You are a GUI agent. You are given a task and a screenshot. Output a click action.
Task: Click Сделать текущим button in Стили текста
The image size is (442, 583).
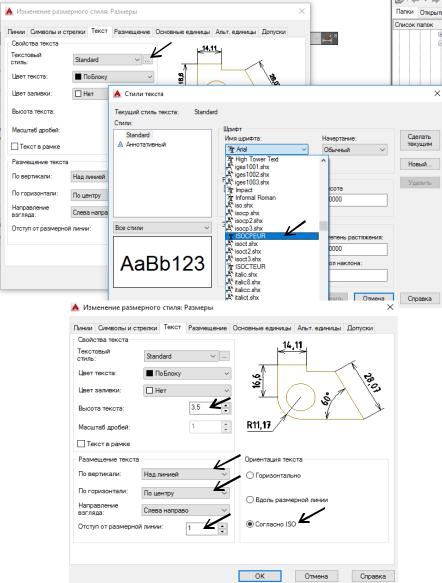coord(420,140)
